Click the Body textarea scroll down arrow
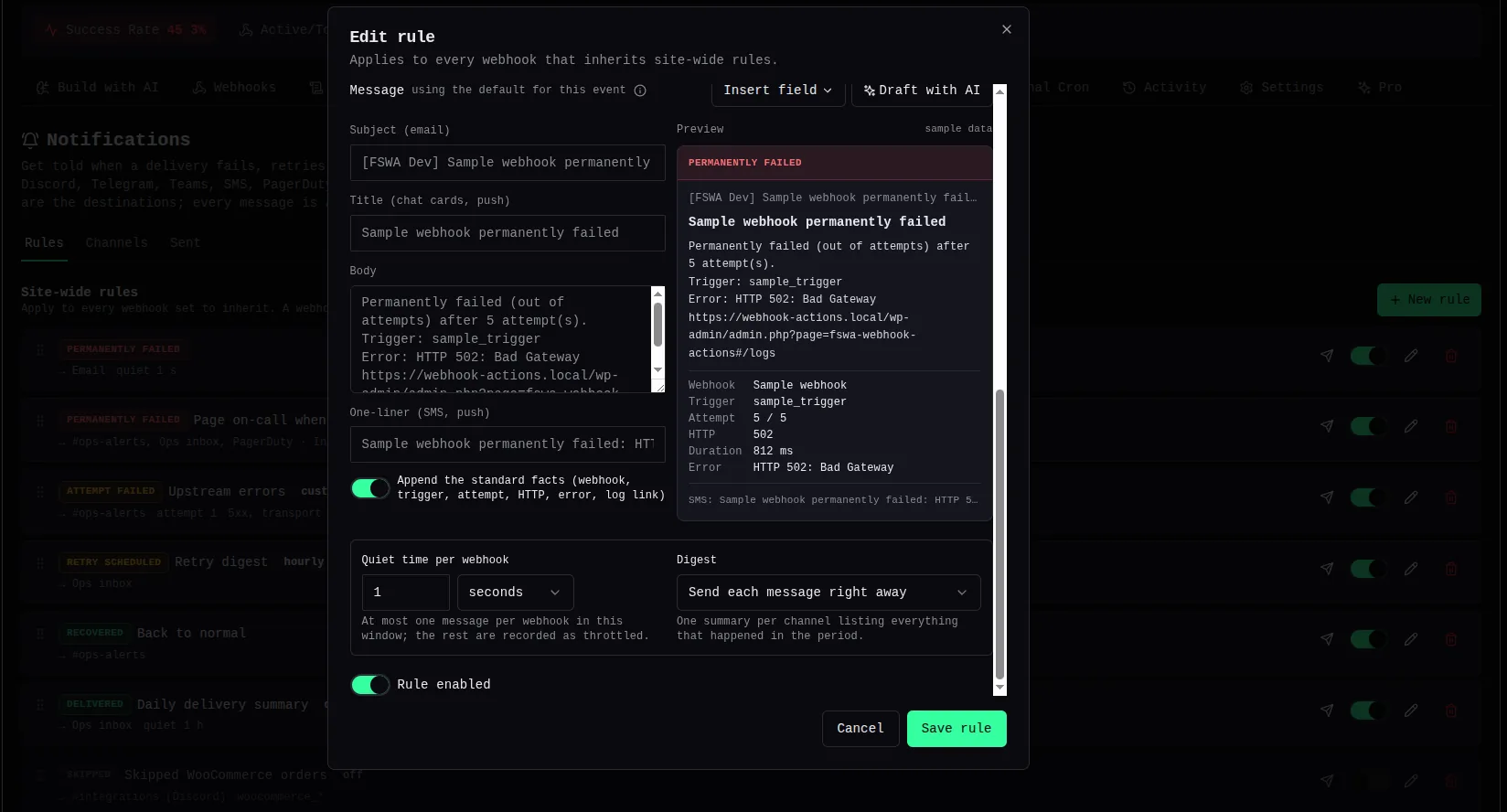Screen dimensions: 1507x812 (x=657, y=370)
